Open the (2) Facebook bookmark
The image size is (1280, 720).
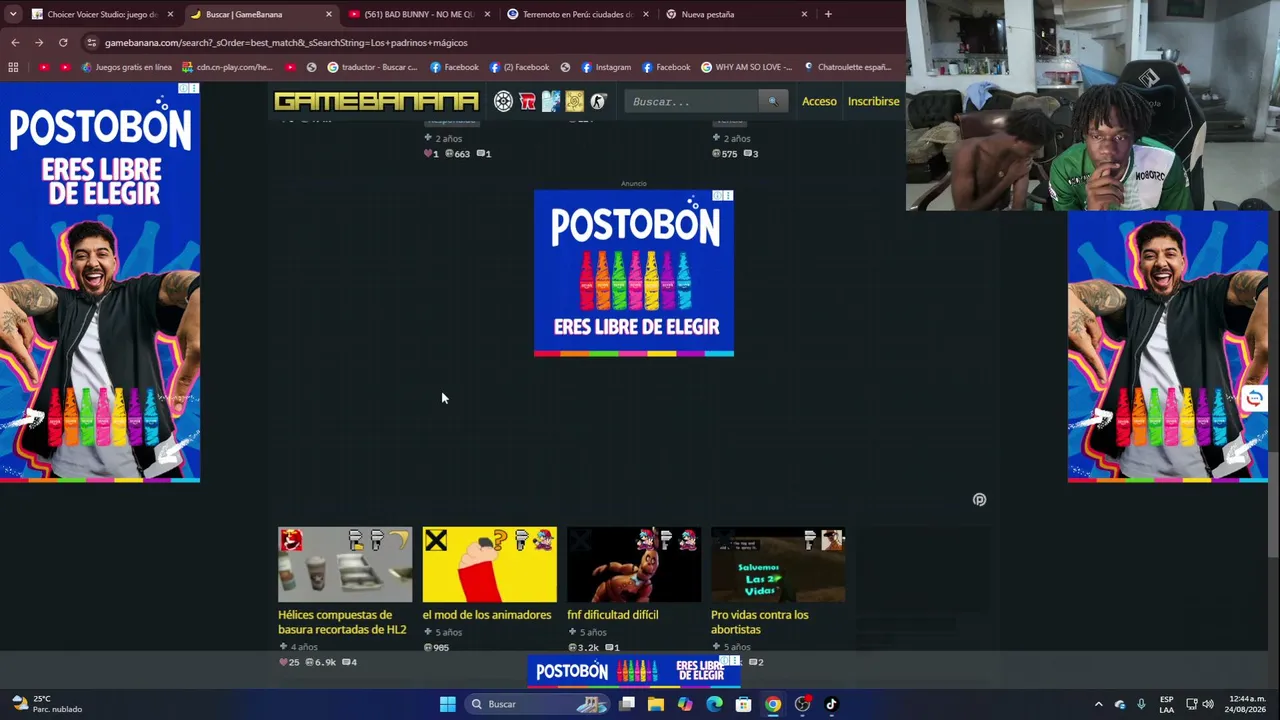(x=519, y=67)
